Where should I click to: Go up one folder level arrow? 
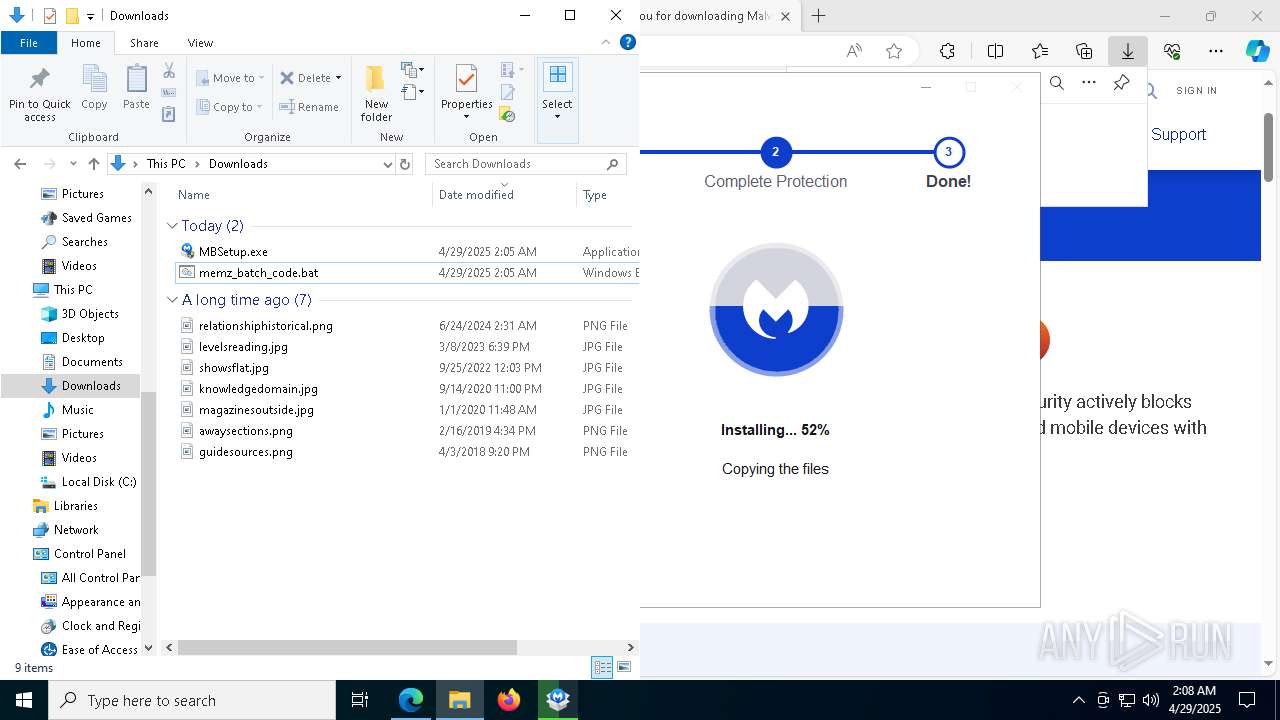94,164
